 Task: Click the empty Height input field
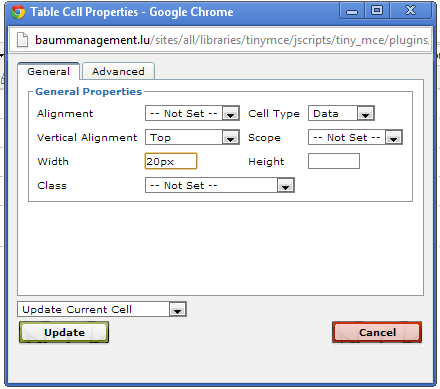(334, 161)
